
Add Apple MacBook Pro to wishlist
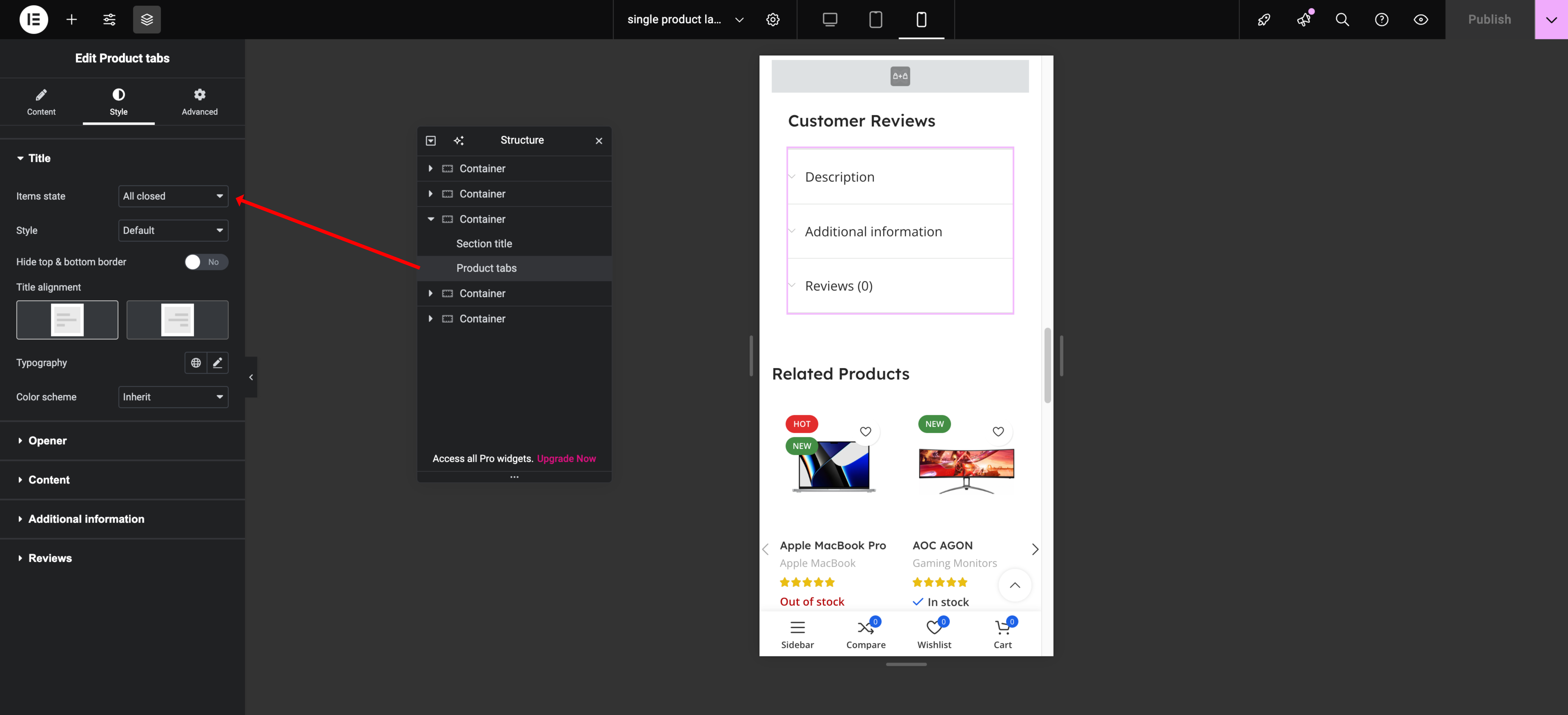(866, 431)
